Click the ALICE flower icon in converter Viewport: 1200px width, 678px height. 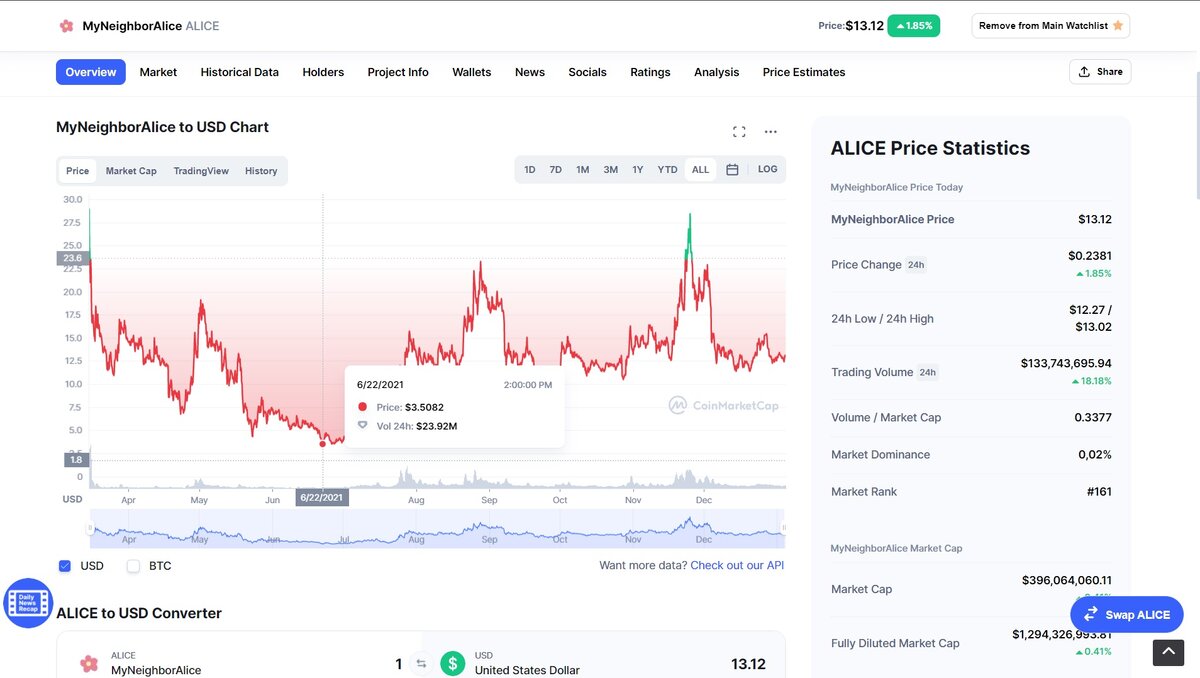[x=89, y=664]
